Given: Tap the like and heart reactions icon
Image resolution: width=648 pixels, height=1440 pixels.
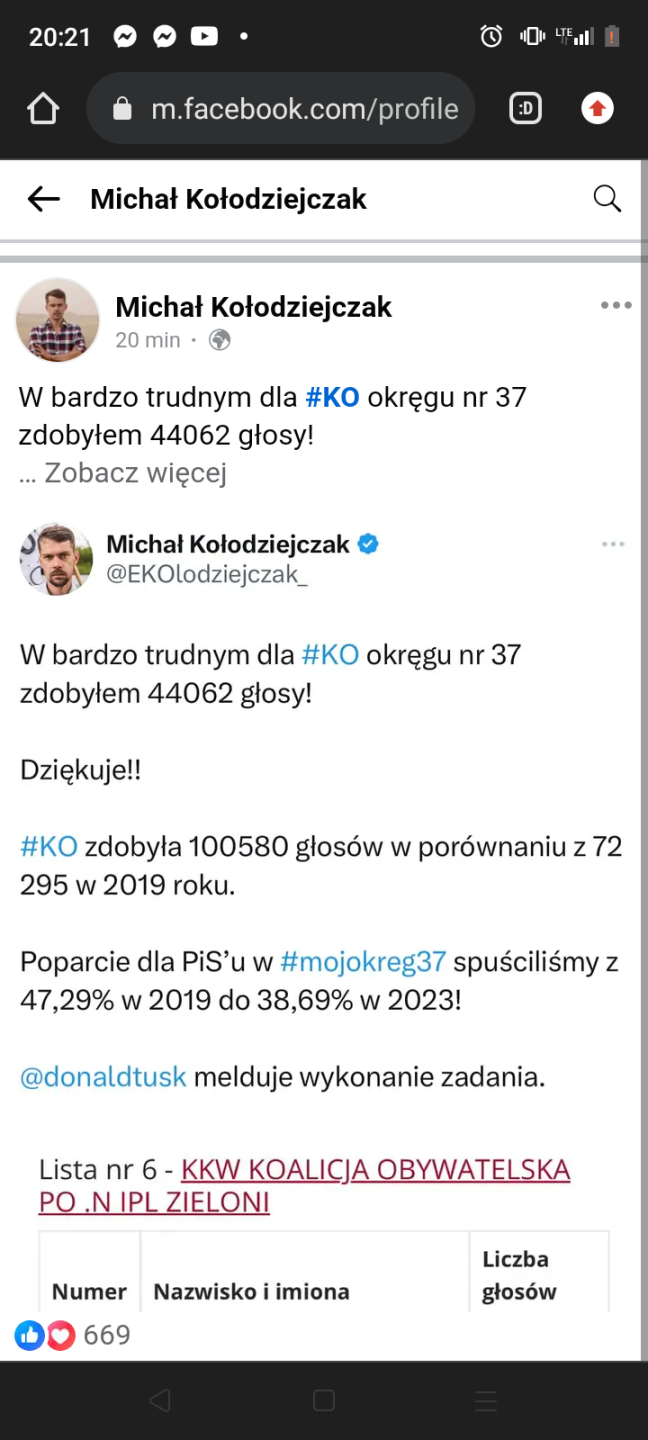Looking at the screenshot, I should (x=45, y=1335).
